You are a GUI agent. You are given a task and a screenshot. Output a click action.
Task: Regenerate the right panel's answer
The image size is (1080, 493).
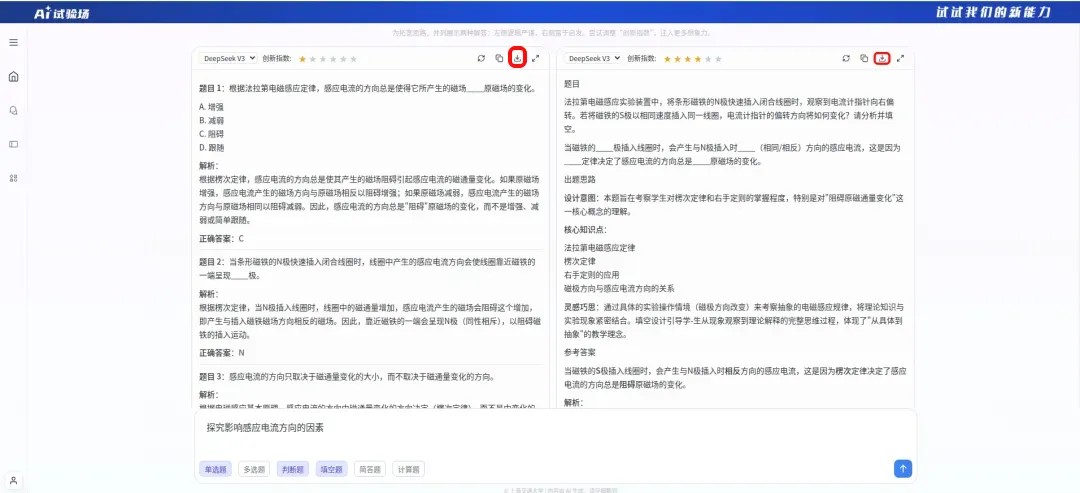847,59
